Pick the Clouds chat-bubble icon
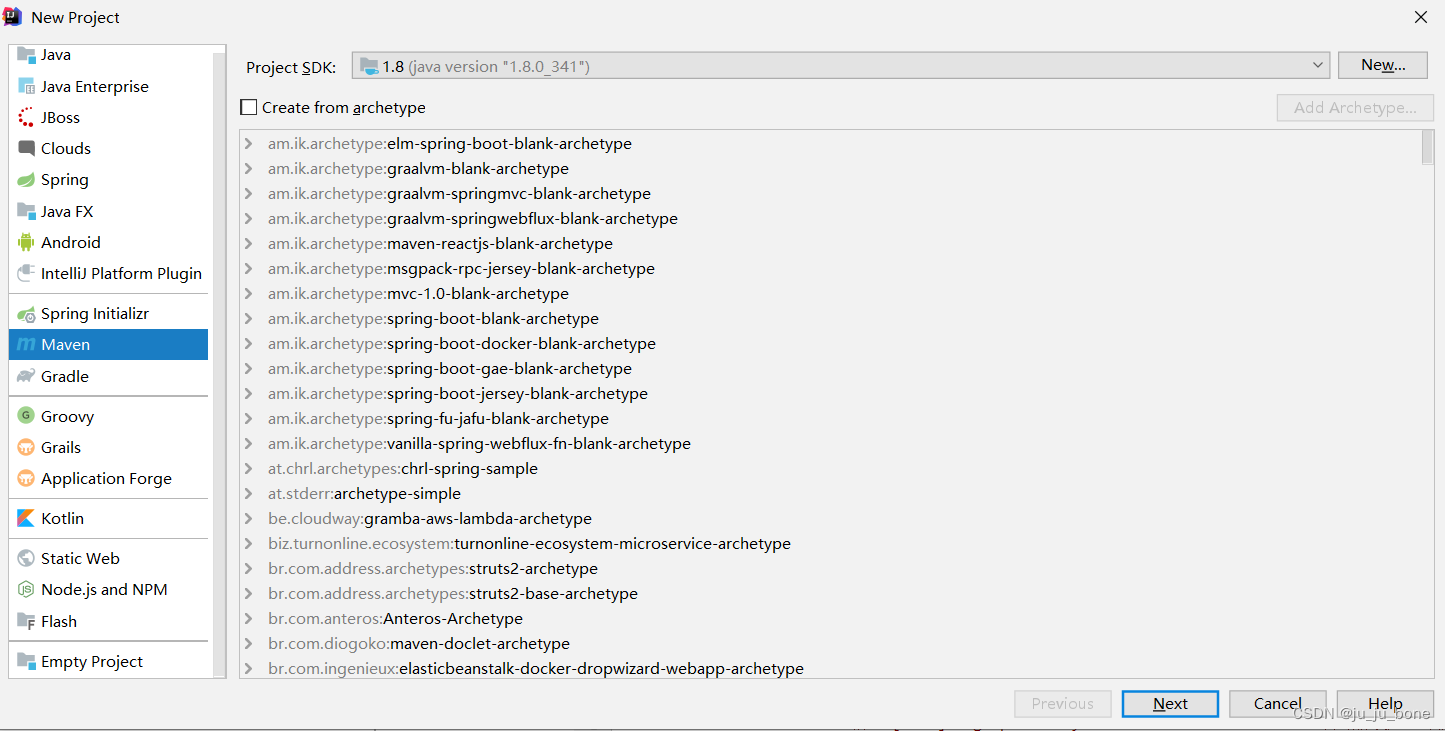The width and height of the screenshot is (1445, 731). tap(26, 148)
